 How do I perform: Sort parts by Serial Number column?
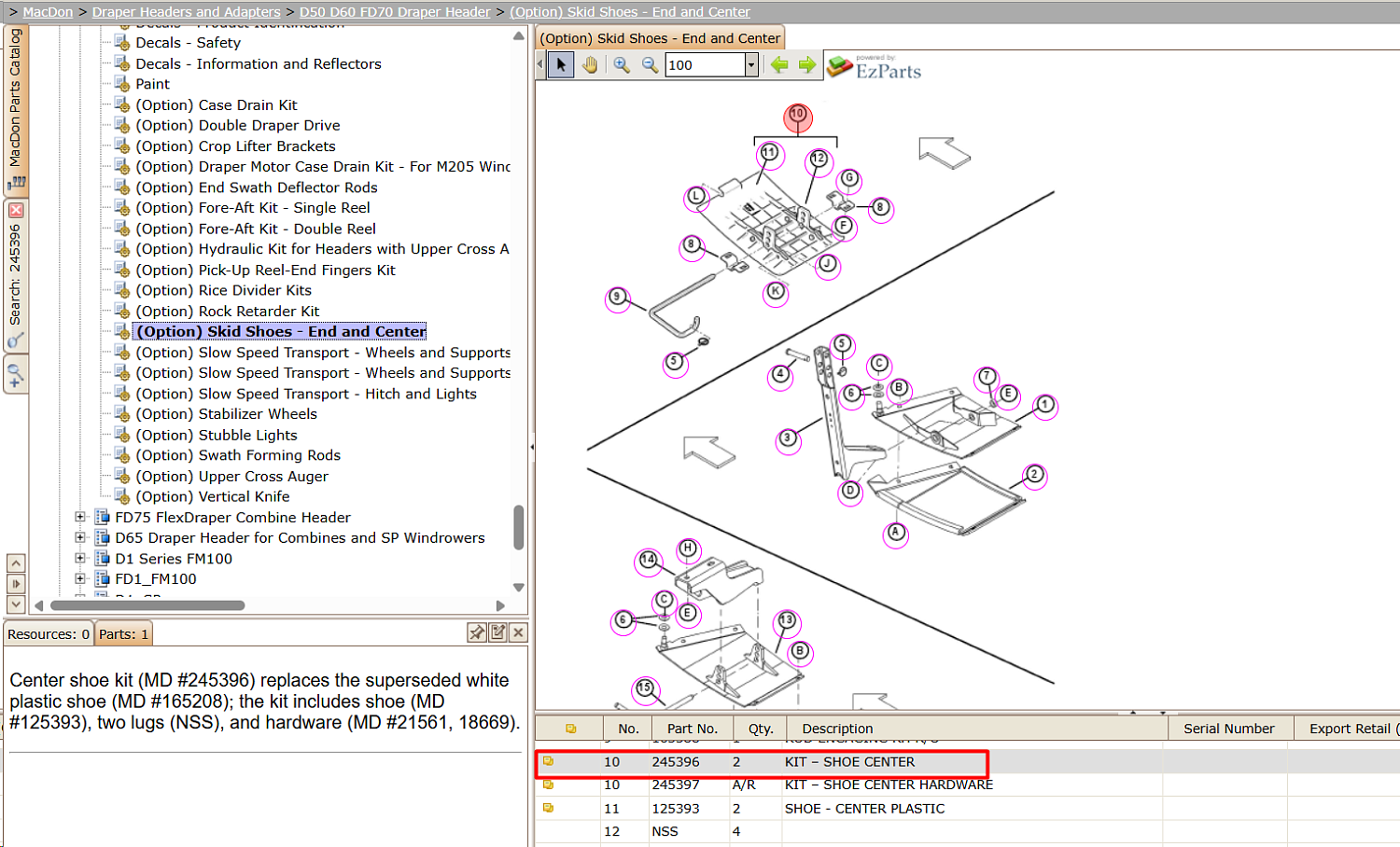[x=1229, y=729]
